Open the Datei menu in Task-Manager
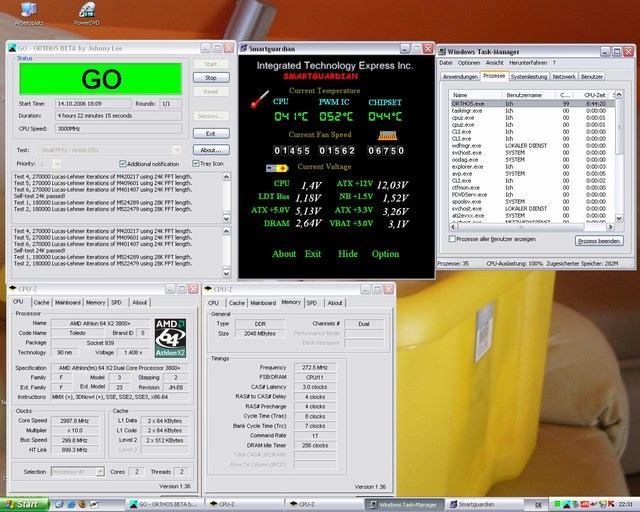The image size is (640, 512). [x=446, y=63]
